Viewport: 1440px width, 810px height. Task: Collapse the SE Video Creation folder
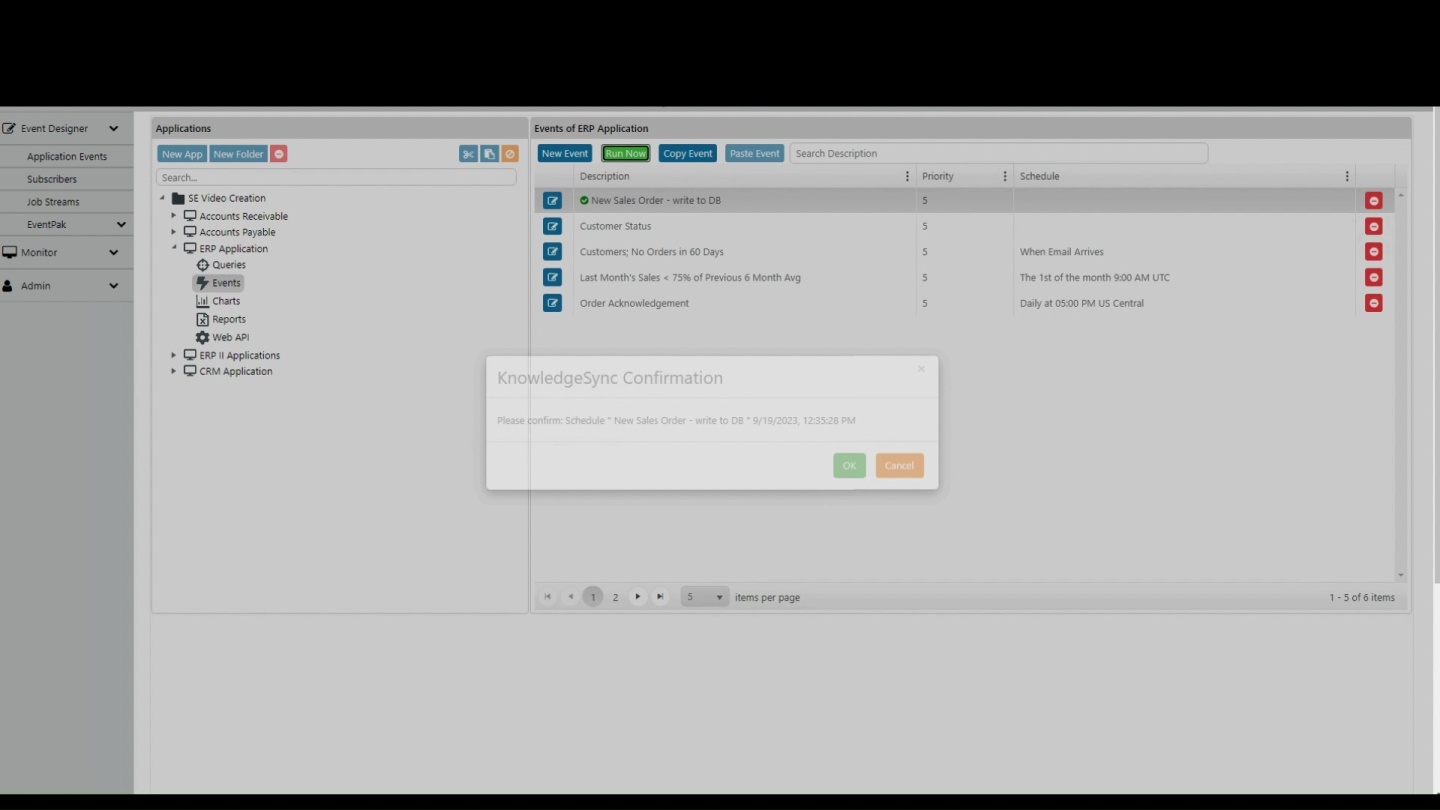(162, 198)
